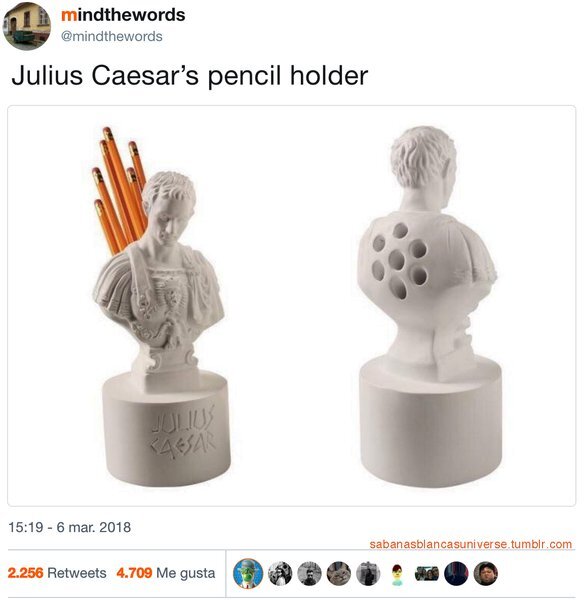Click the tweet text Julius Caesar's pencil holder
This screenshot has width=584, height=600.
[190, 75]
